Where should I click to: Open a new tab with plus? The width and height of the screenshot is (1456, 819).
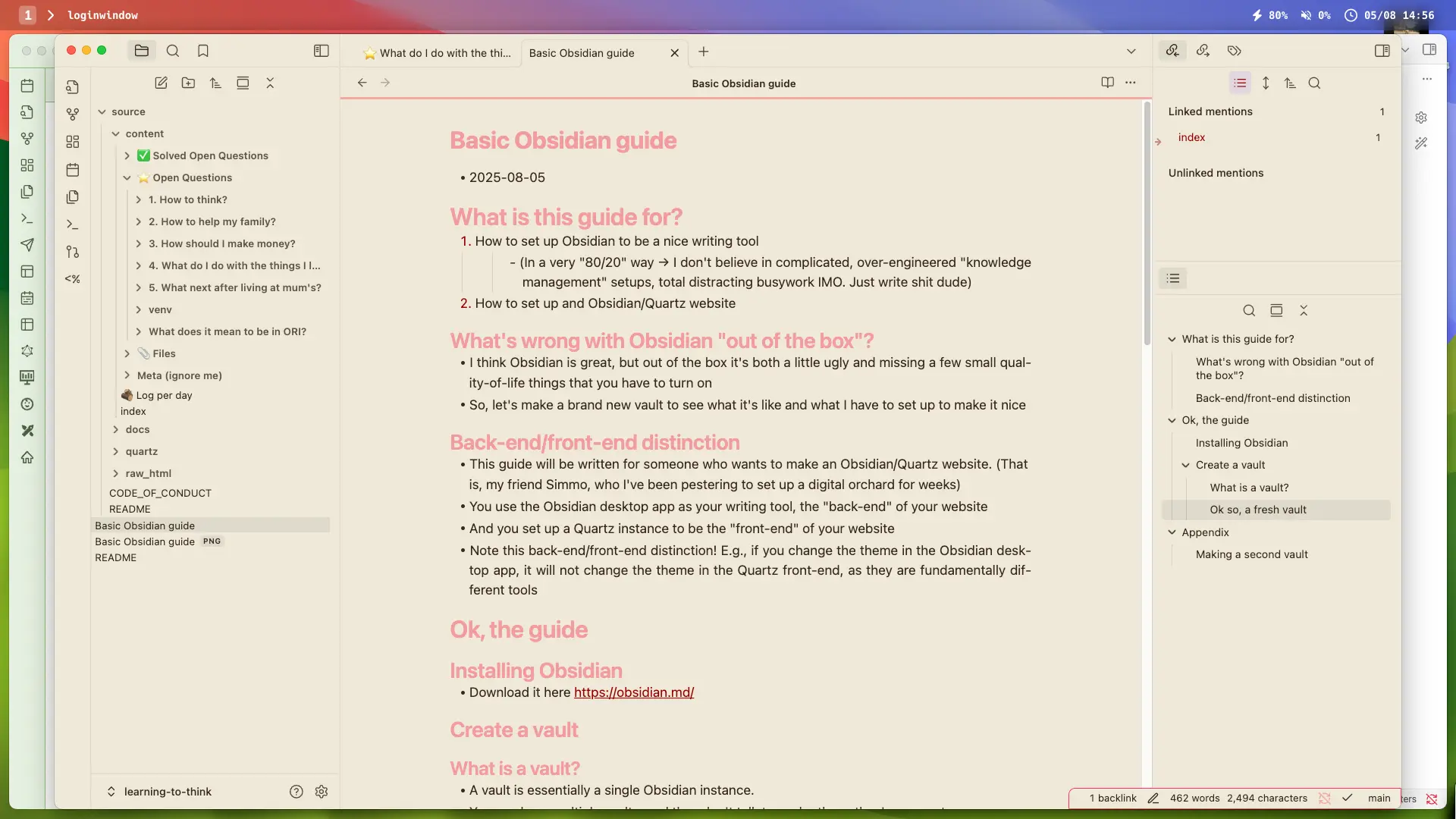coord(703,52)
